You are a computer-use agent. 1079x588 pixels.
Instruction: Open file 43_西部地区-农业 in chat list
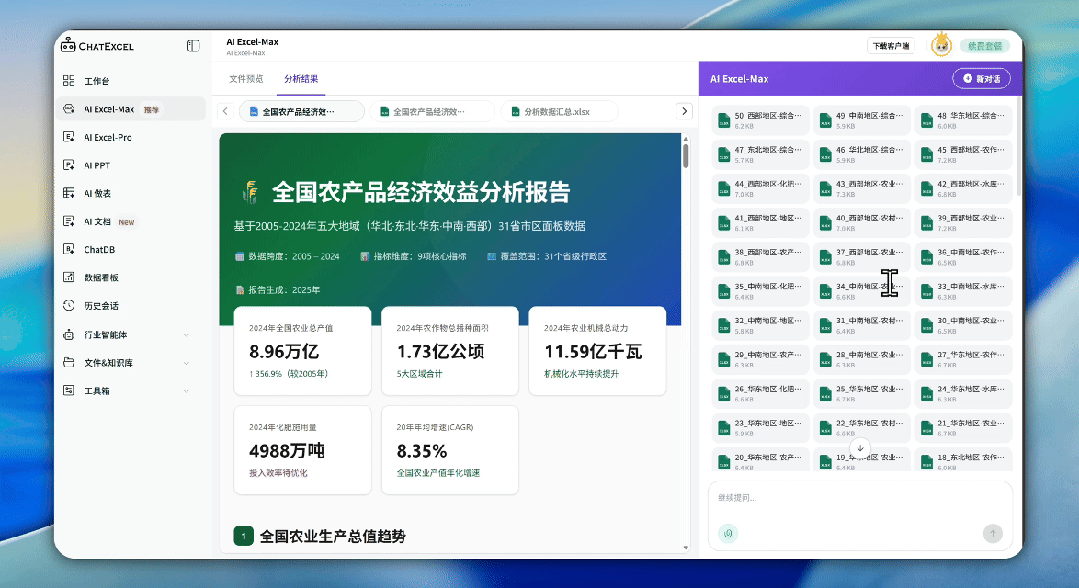coord(862,189)
